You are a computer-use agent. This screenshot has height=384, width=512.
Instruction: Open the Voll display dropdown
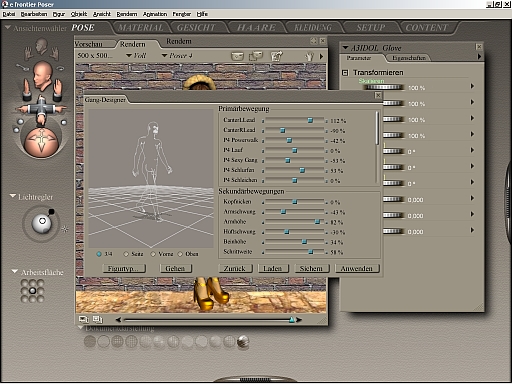tap(136, 56)
